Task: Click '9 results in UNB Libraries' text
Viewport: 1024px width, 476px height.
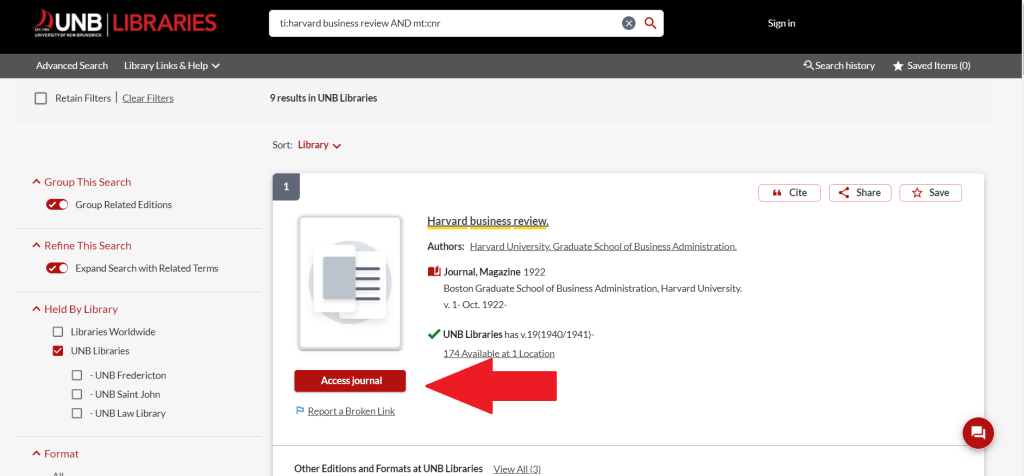Action: [x=323, y=99]
